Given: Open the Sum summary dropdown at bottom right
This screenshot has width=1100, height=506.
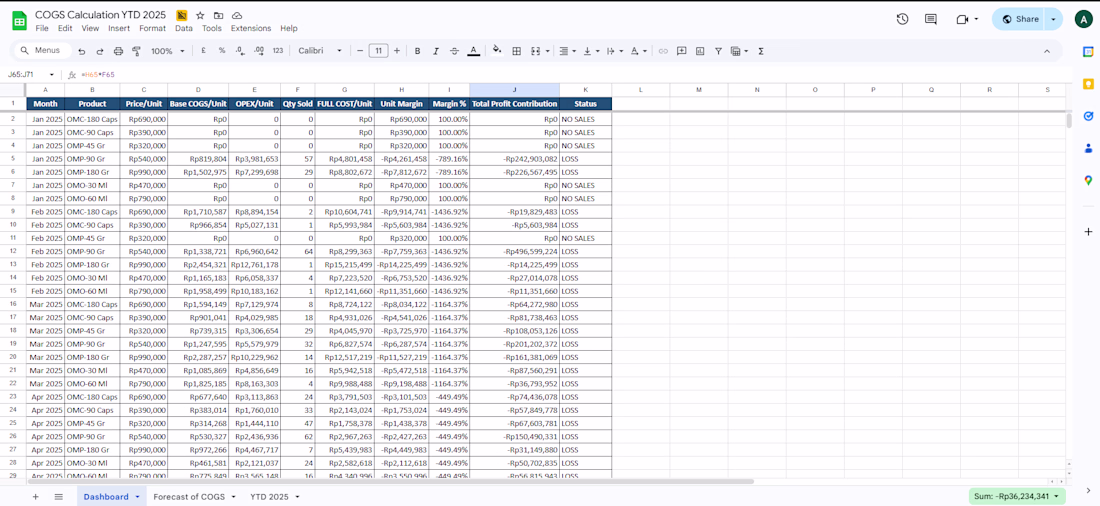Looking at the screenshot, I should point(1017,496).
